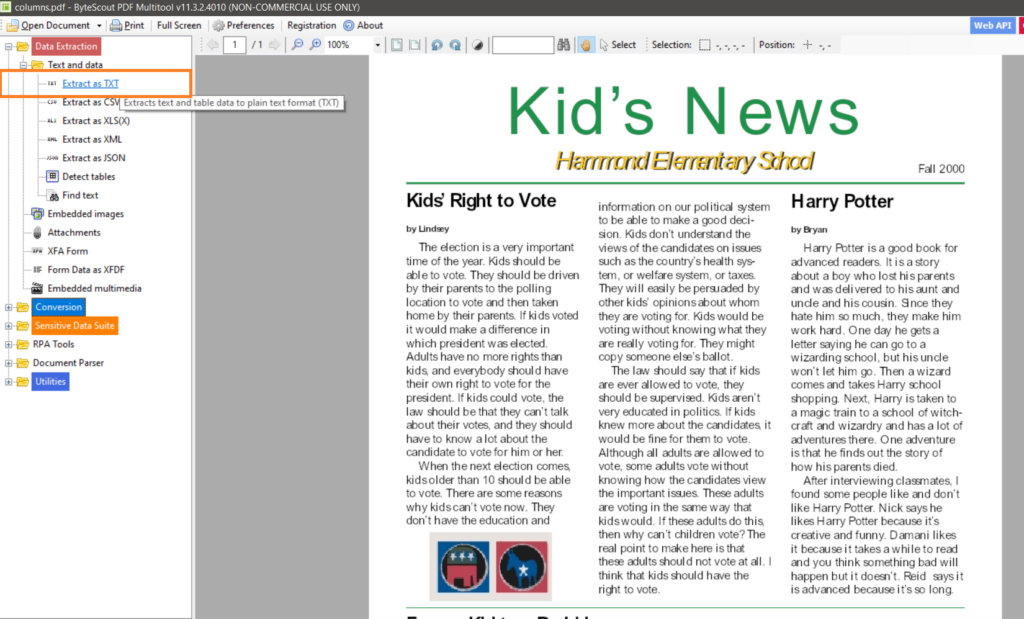Click the search text input field
The width and height of the screenshot is (1024, 619).
(x=522, y=45)
